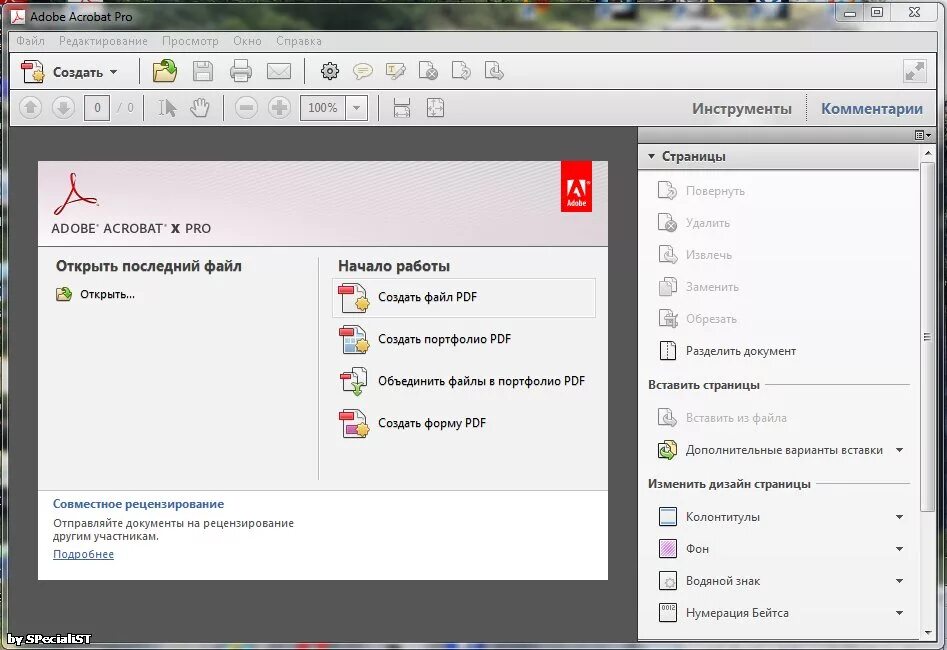947x650 pixels.
Task: Click Создать портфолио PDF
Action: click(x=425, y=339)
